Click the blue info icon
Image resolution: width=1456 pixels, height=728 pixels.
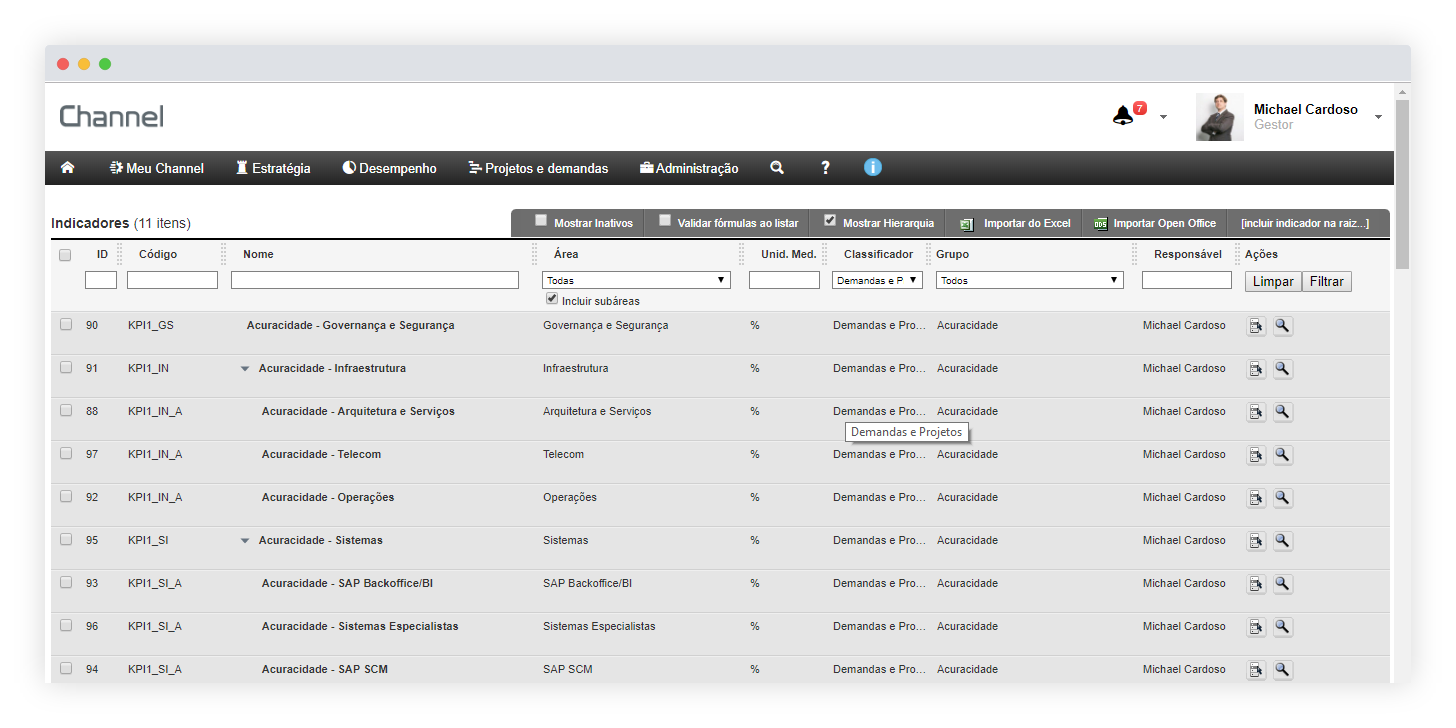[873, 167]
